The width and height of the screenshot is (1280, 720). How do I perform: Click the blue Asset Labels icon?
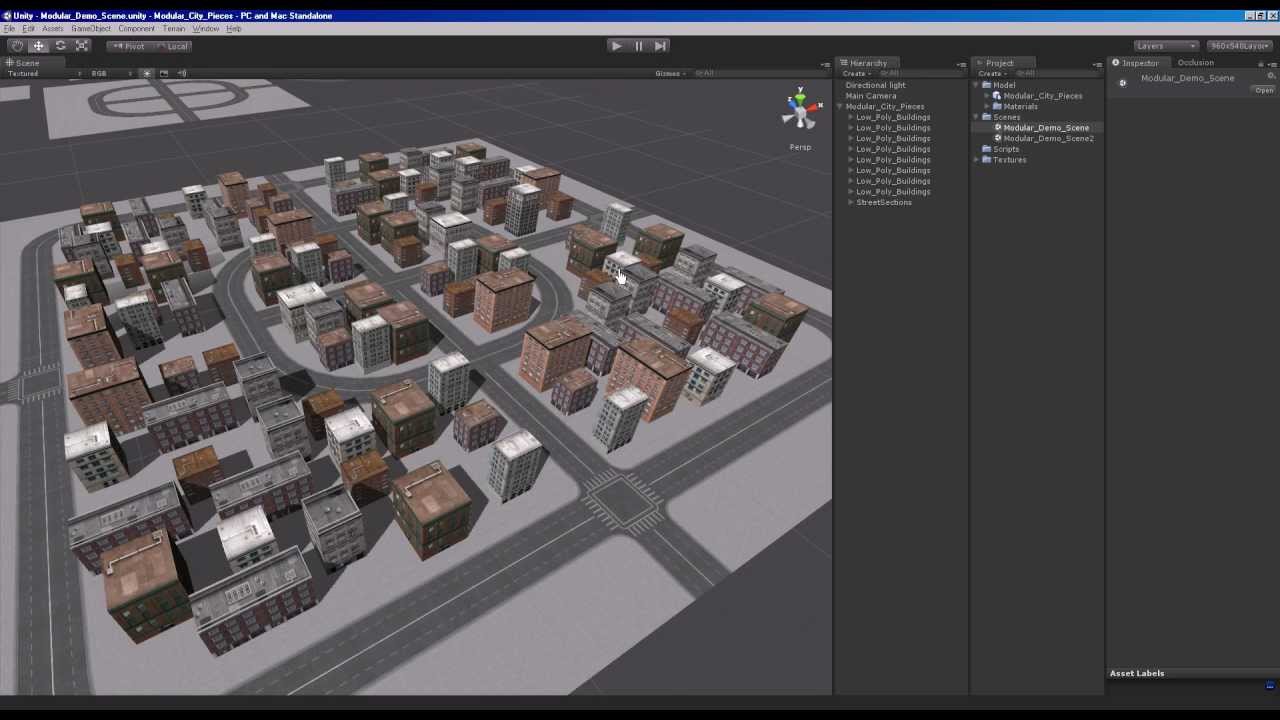pyautogui.click(x=1270, y=685)
